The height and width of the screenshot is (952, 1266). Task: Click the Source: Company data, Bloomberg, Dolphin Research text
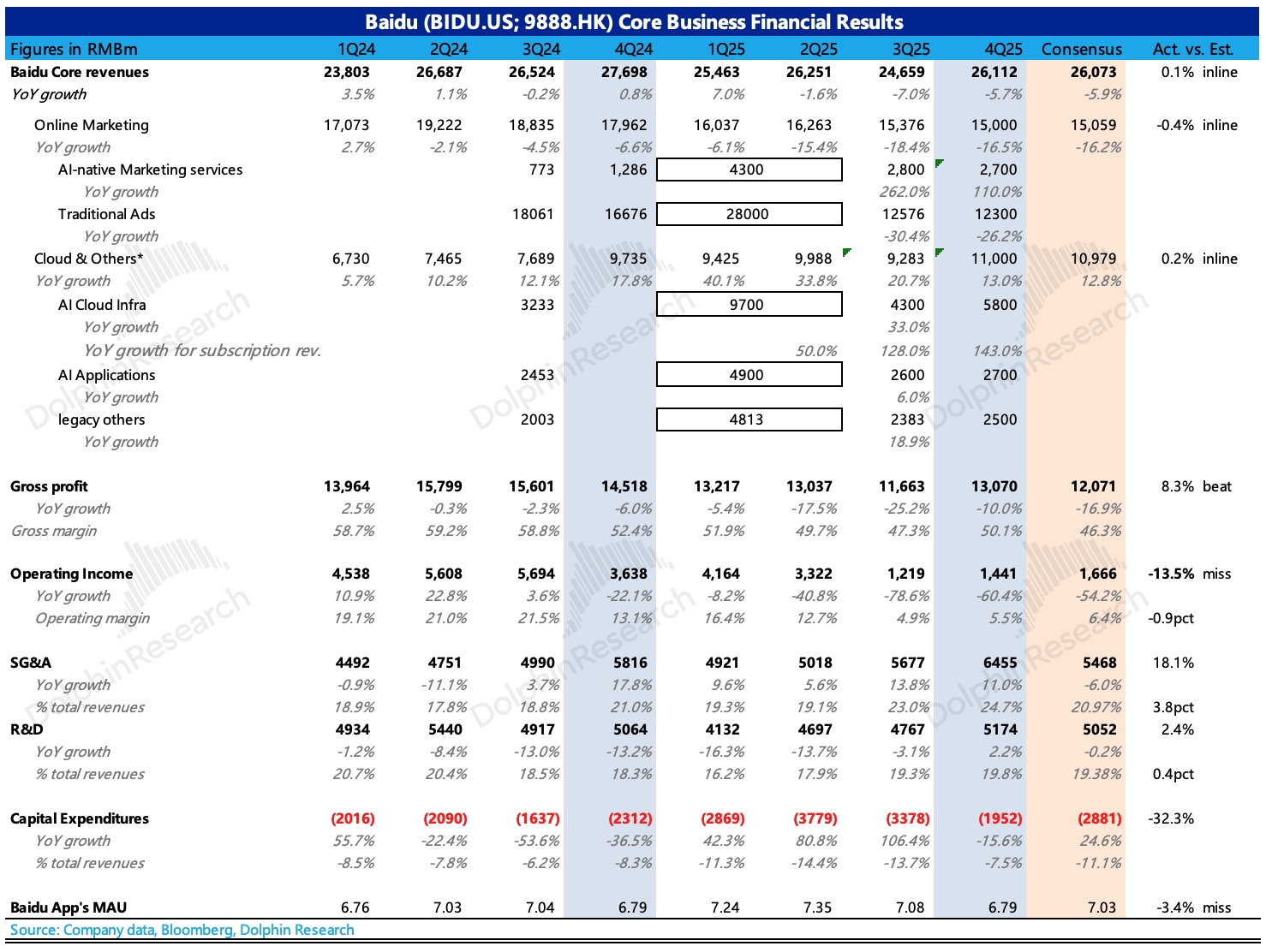[x=182, y=930]
